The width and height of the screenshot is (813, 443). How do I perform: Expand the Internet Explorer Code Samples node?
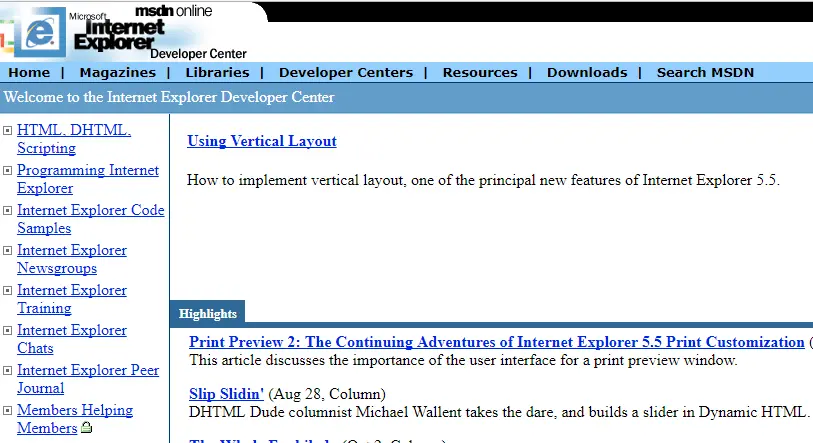pyautogui.click(x=8, y=211)
